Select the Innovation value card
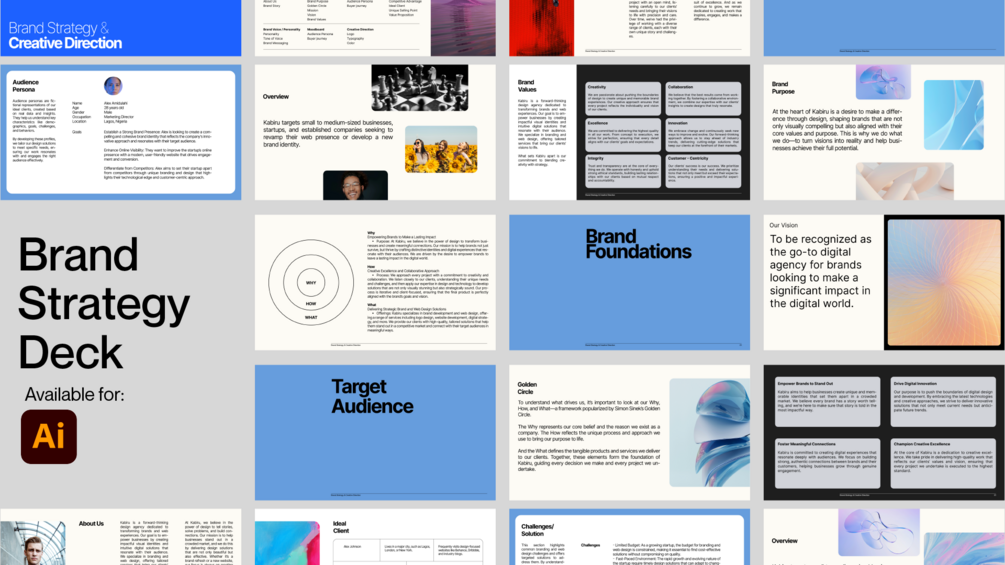 [703, 135]
